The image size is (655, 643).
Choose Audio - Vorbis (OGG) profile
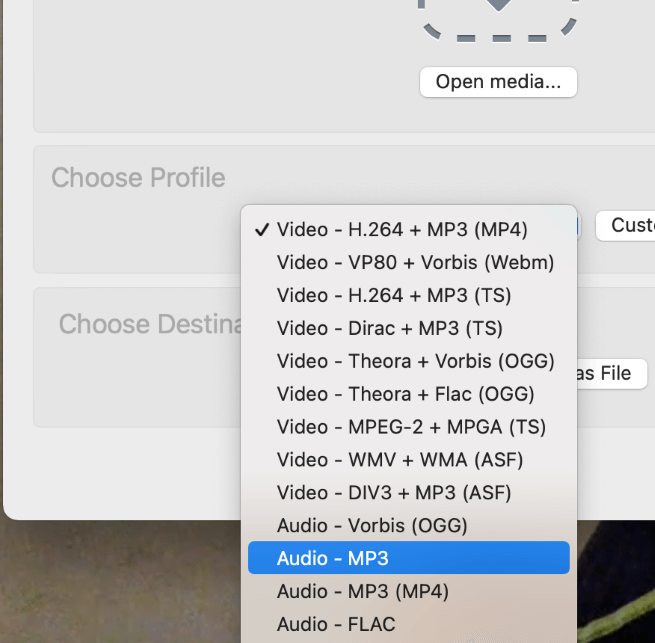pyautogui.click(x=372, y=525)
